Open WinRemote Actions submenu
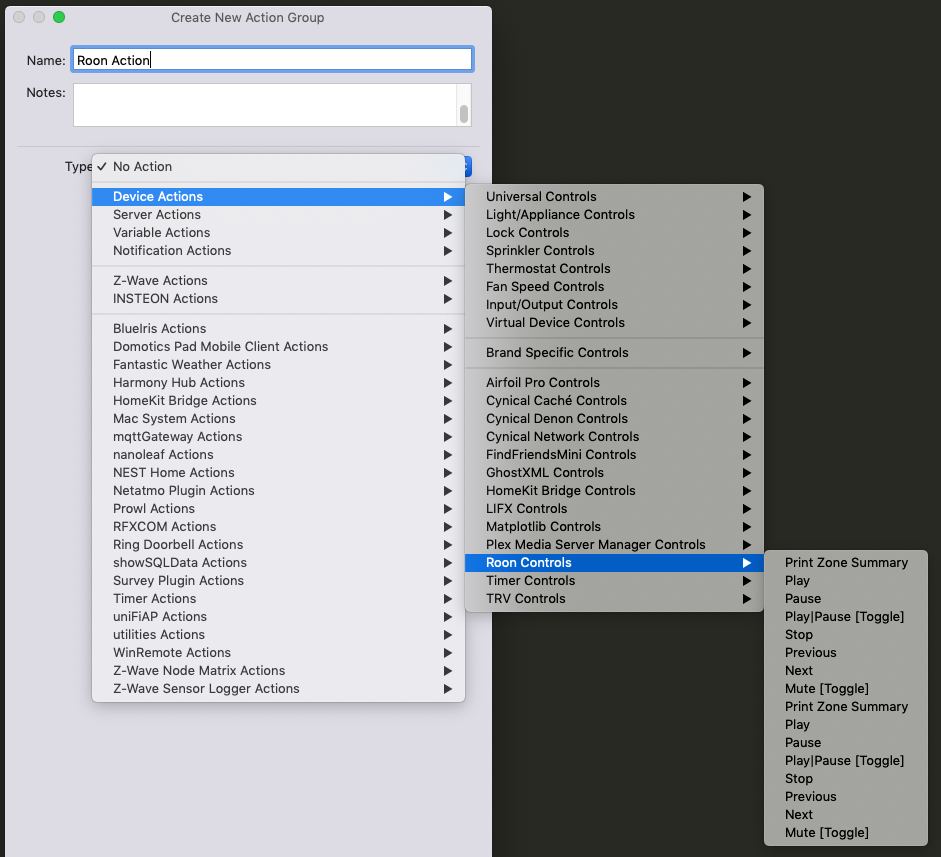Screen dimensions: 941x857 (x=278, y=653)
